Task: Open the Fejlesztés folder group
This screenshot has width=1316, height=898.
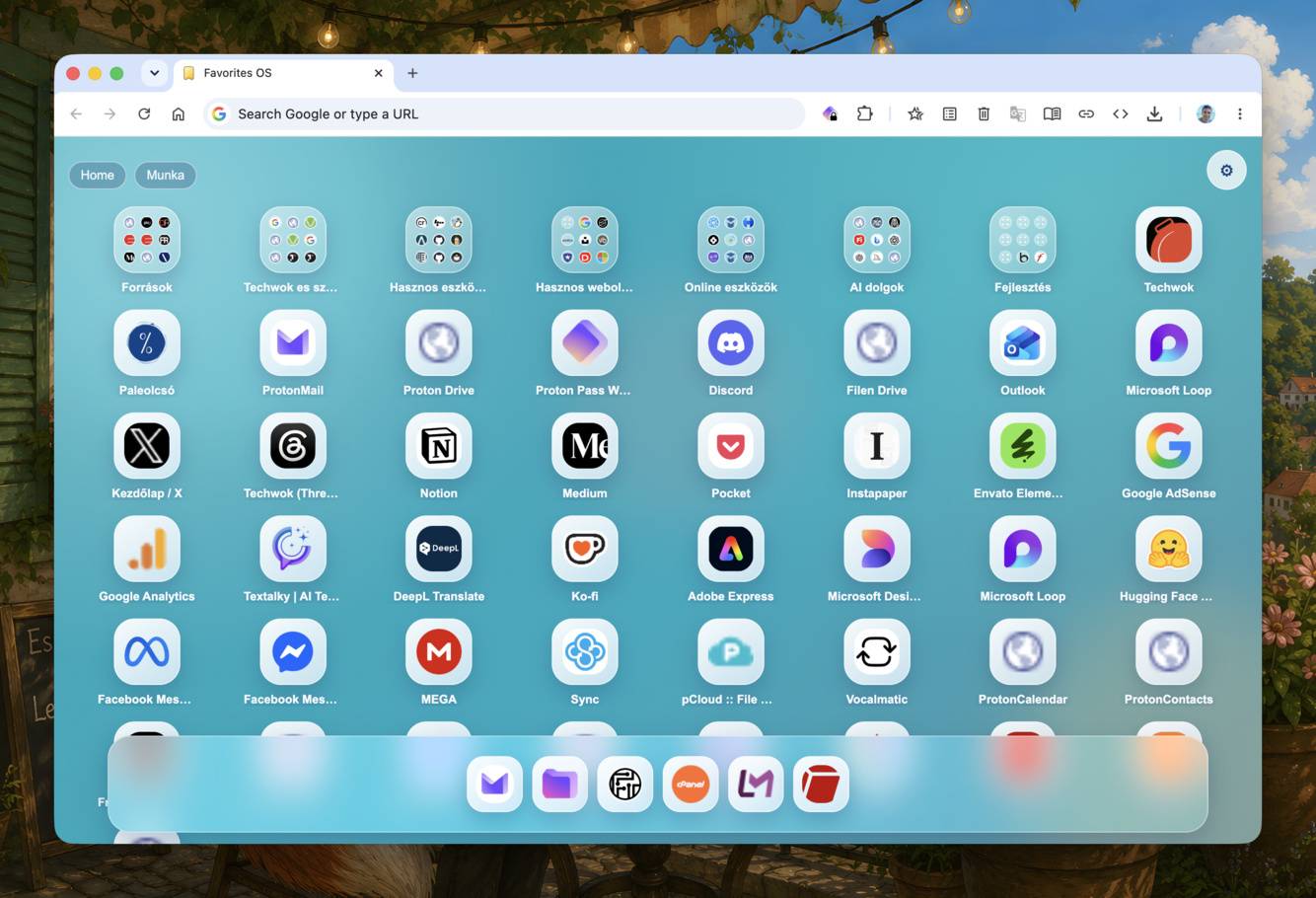Action: coord(1023,240)
